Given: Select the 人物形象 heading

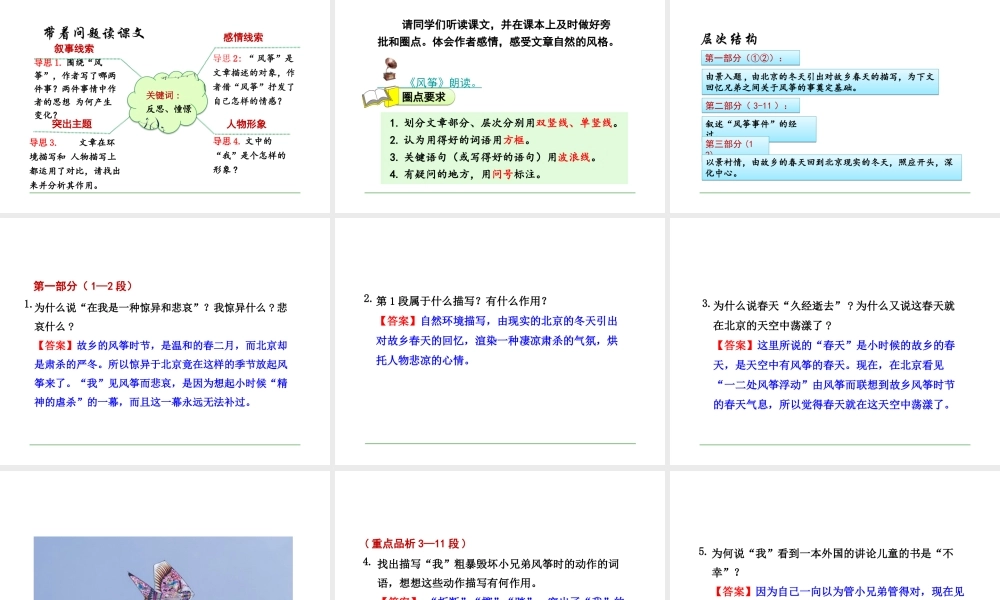Looking at the screenshot, I should pos(246,124).
